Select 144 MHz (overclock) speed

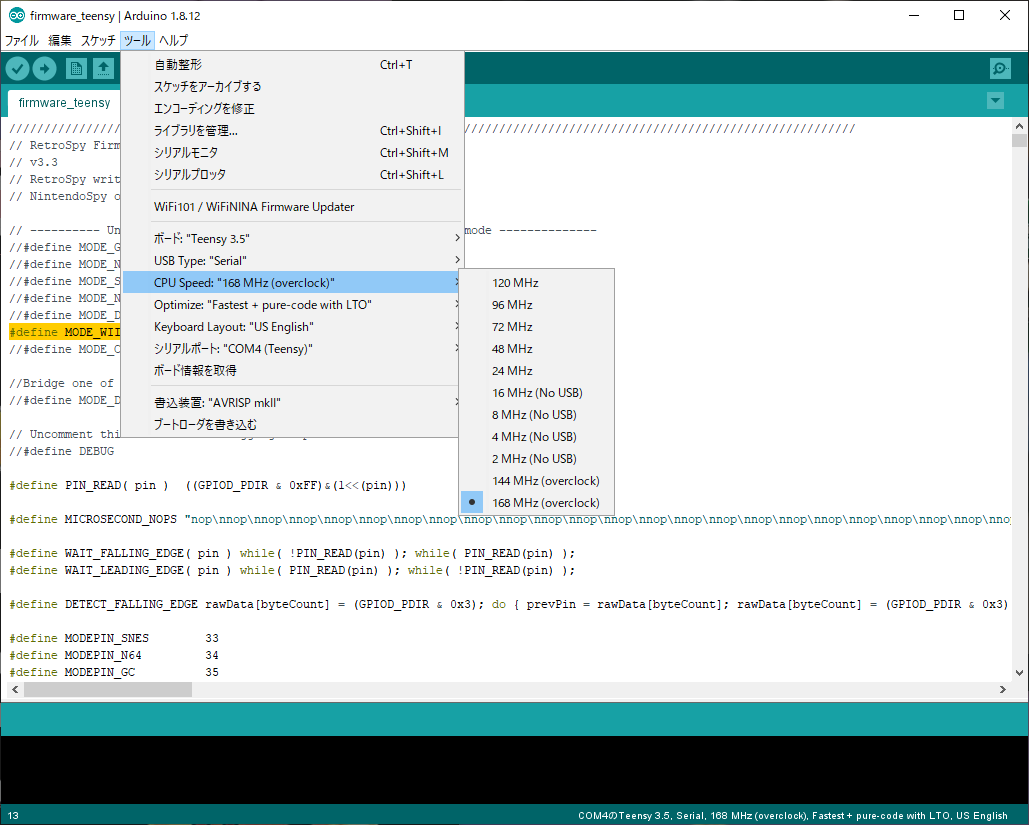coord(537,481)
